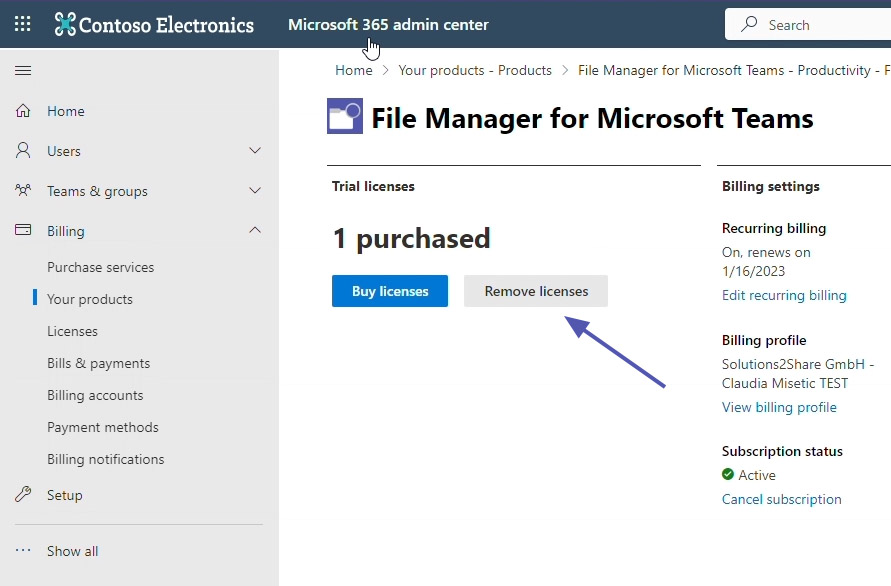Click the search magnifier icon
Screen dimensions: 891x586
click(x=749, y=24)
